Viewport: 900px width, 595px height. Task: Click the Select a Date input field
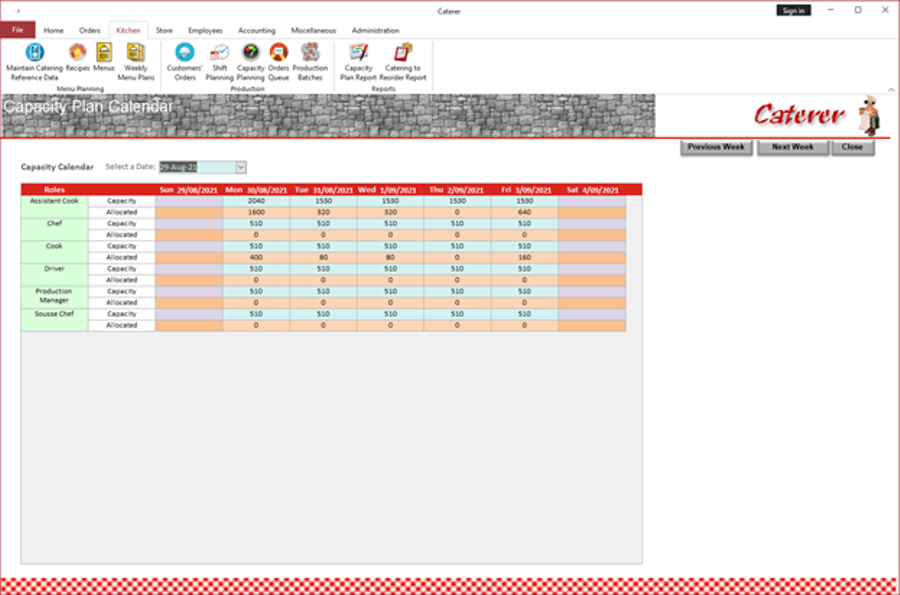point(197,167)
